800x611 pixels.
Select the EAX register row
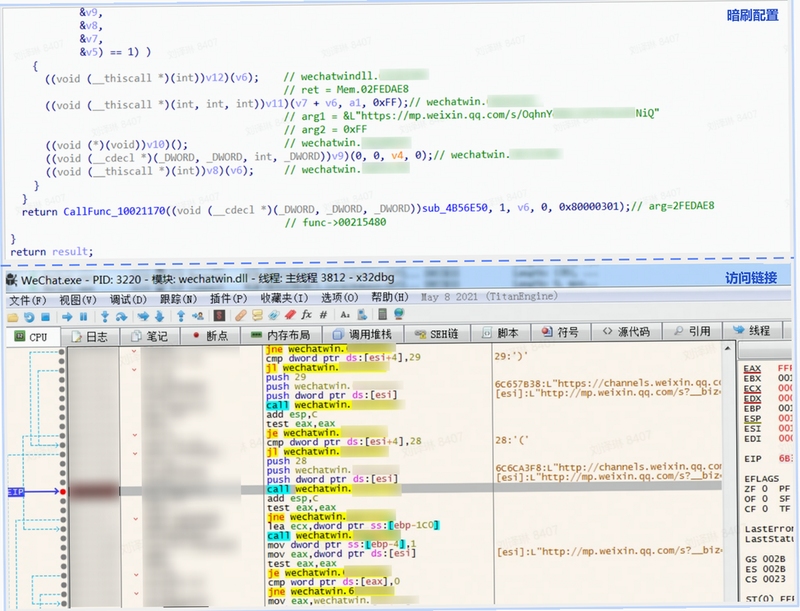tap(767, 368)
